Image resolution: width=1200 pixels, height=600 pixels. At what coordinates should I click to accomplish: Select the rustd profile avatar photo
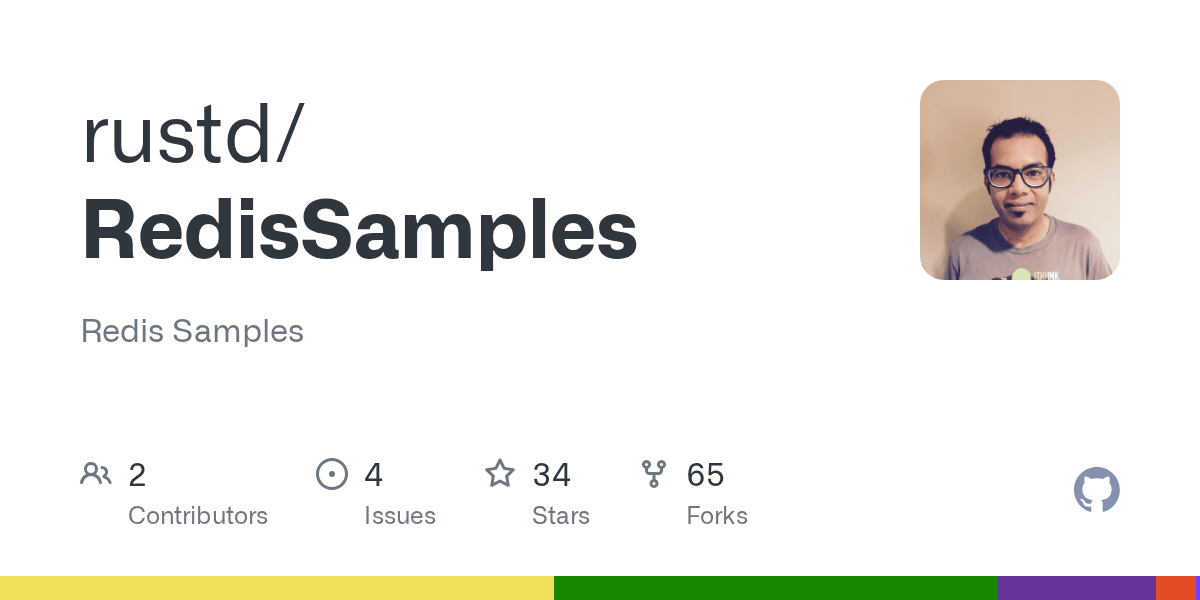point(1020,180)
